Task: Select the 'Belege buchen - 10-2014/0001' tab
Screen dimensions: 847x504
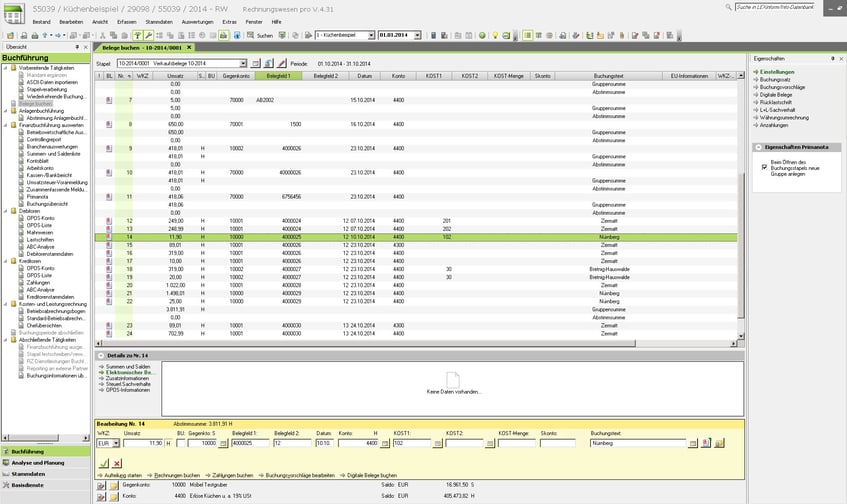Action: pos(143,48)
